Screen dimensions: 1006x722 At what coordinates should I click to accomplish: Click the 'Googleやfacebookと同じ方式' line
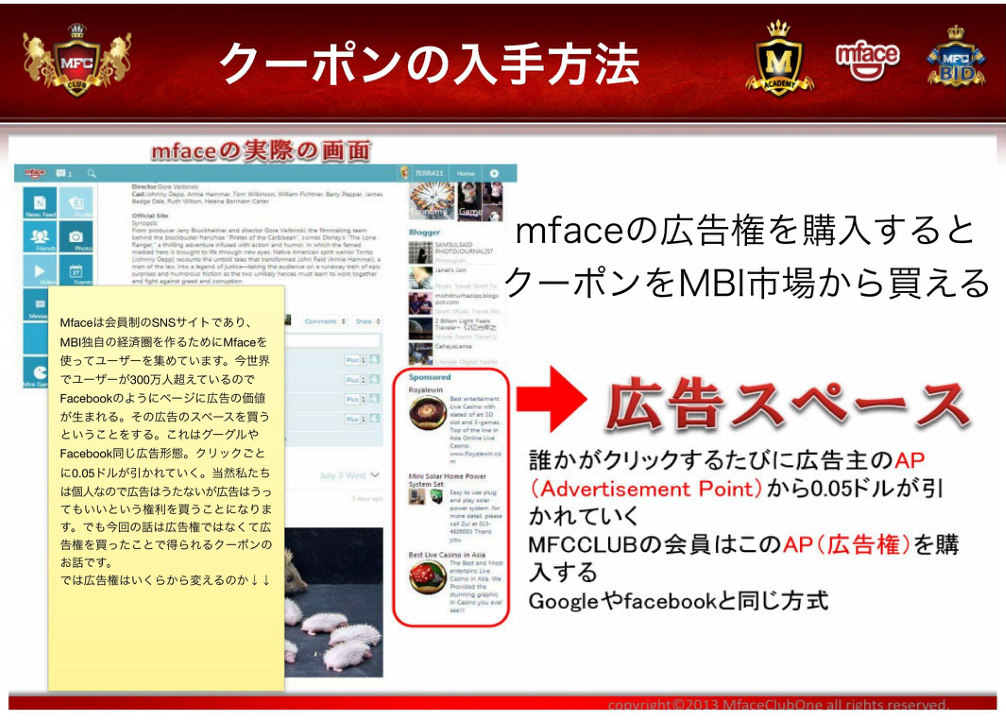click(678, 601)
